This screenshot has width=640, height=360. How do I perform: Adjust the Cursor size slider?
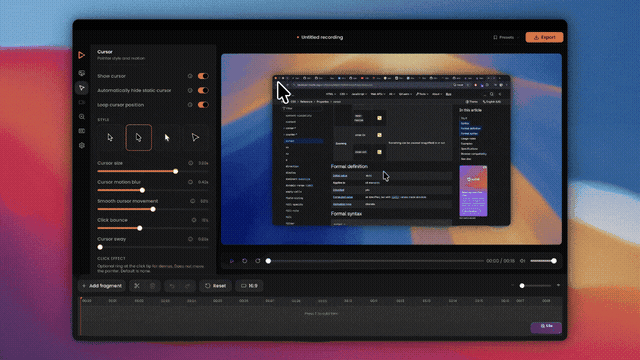[x=153, y=171]
